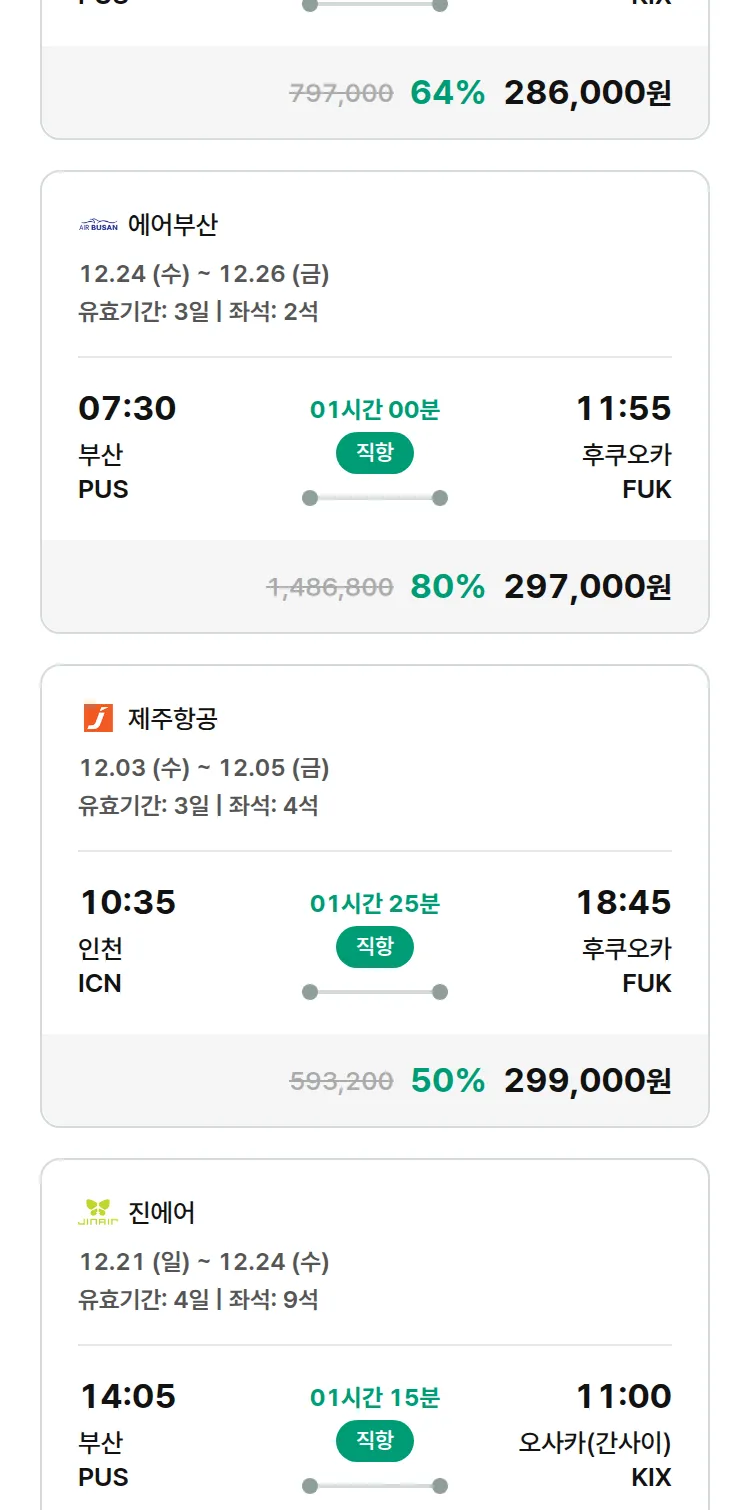Click the Jin Air butterfly logo
Viewport: 750px width, 1510px height.
coord(98,1212)
